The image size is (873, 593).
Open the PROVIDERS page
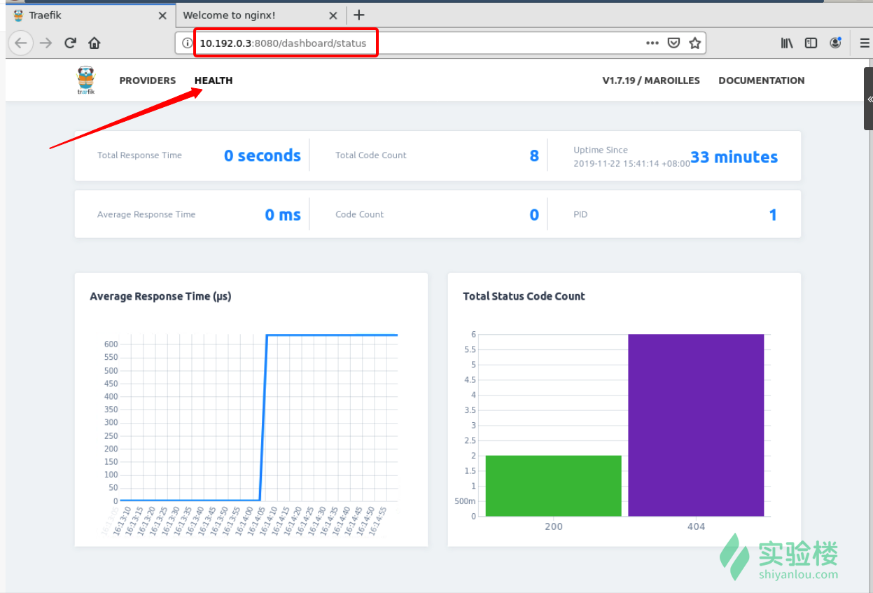(x=148, y=81)
